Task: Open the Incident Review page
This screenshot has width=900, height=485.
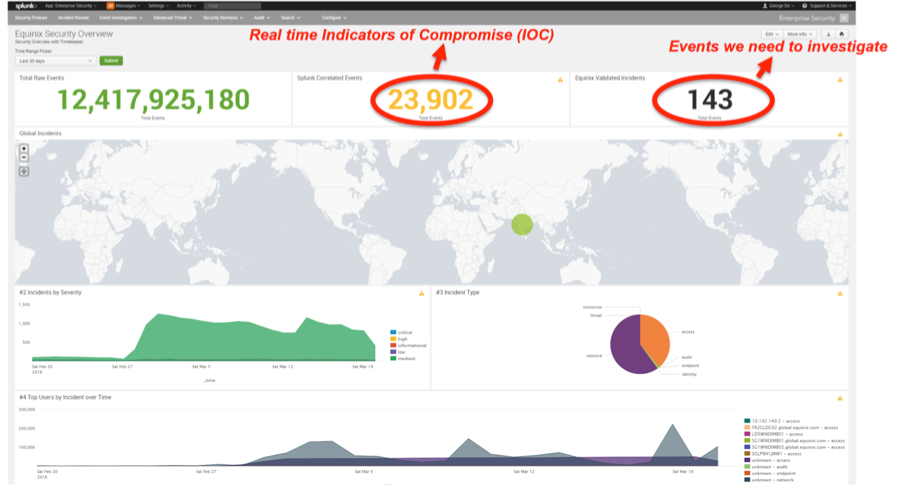Action: click(73, 18)
